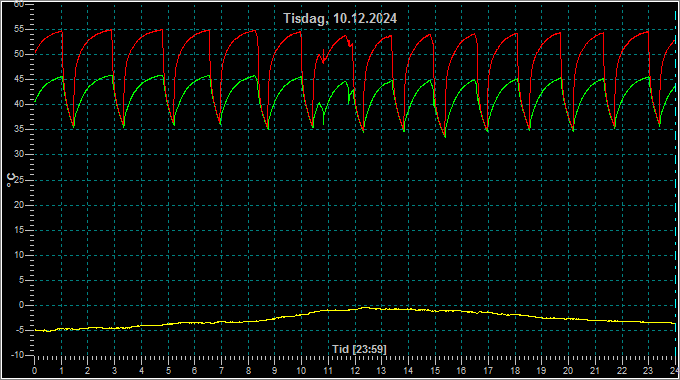Click the 45 label on temperature axis
The width and height of the screenshot is (680, 380).
[x=19, y=79]
